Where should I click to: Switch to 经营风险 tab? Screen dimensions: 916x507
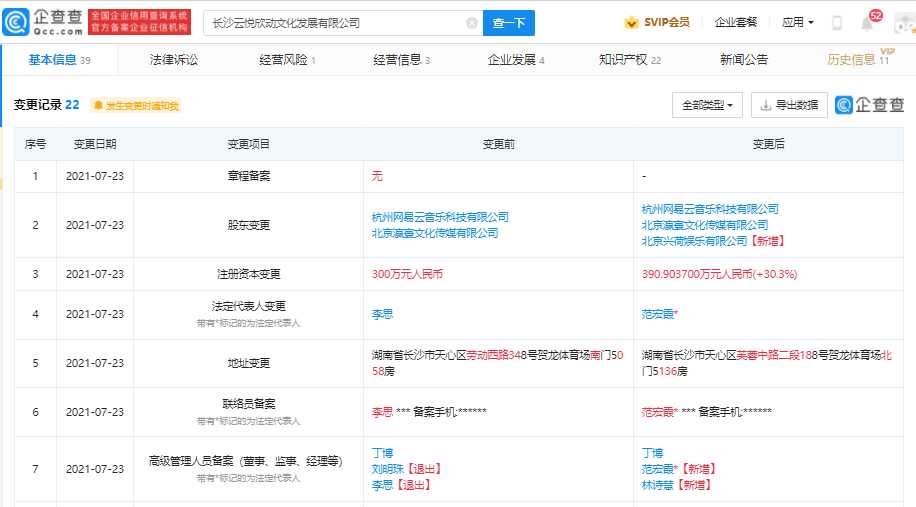287,60
